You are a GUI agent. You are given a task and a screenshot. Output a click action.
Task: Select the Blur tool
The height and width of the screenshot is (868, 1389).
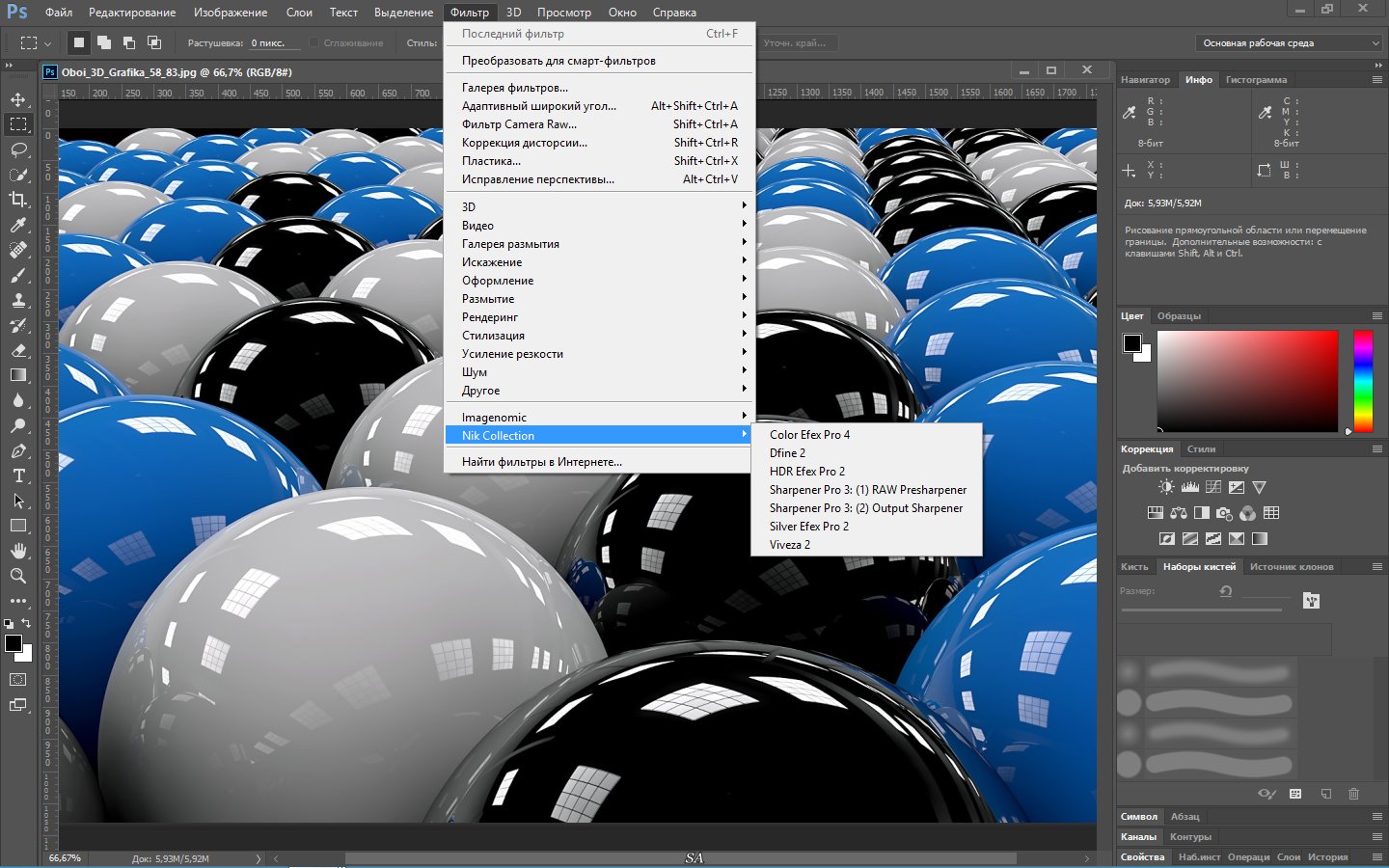click(x=18, y=400)
